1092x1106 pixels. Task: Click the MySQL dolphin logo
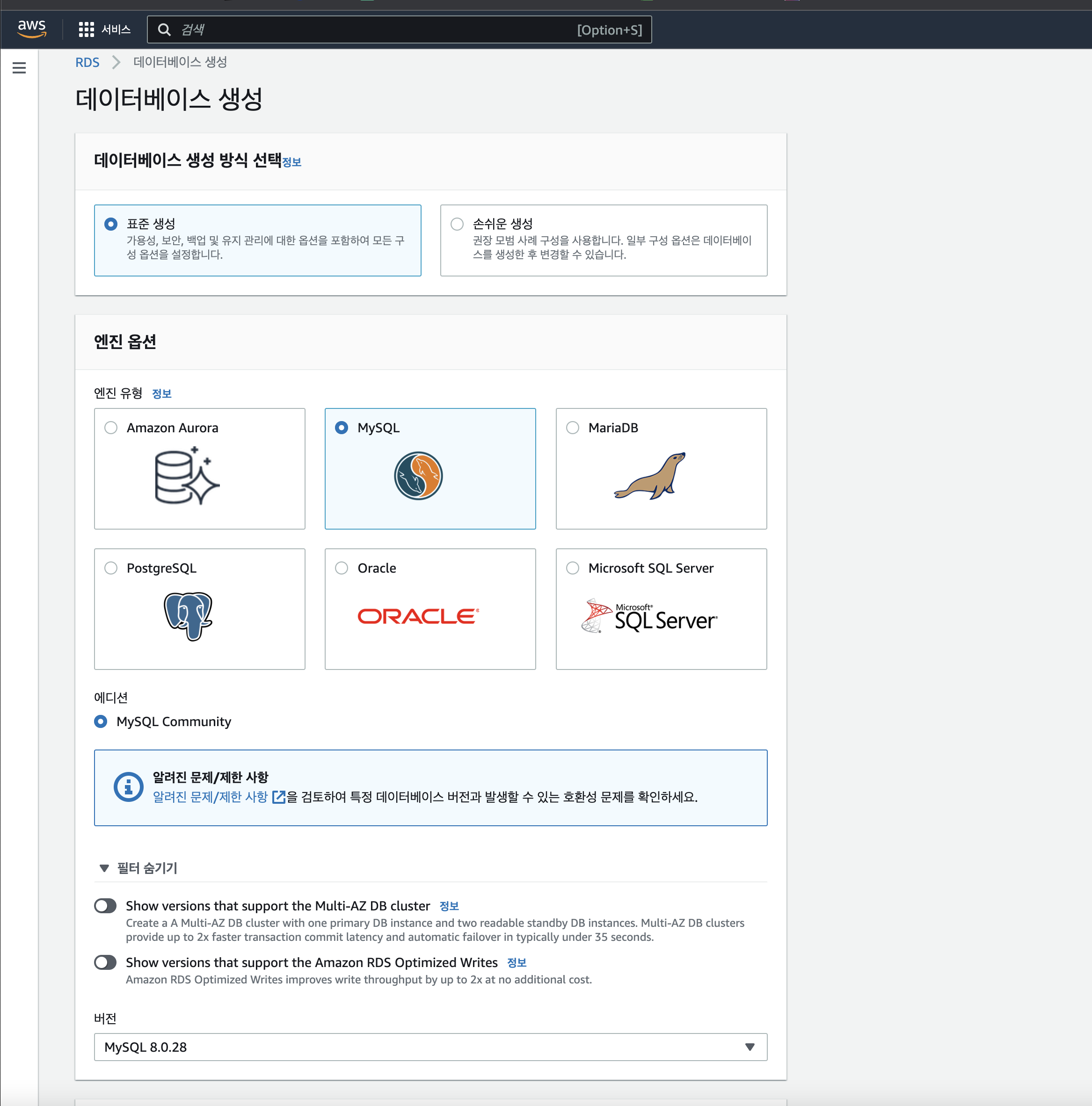pos(418,476)
